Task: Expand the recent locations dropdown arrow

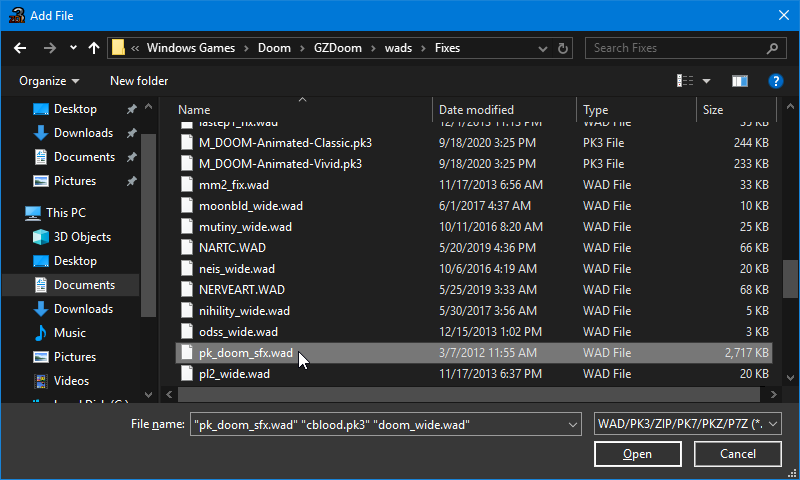Action: click(x=73, y=48)
